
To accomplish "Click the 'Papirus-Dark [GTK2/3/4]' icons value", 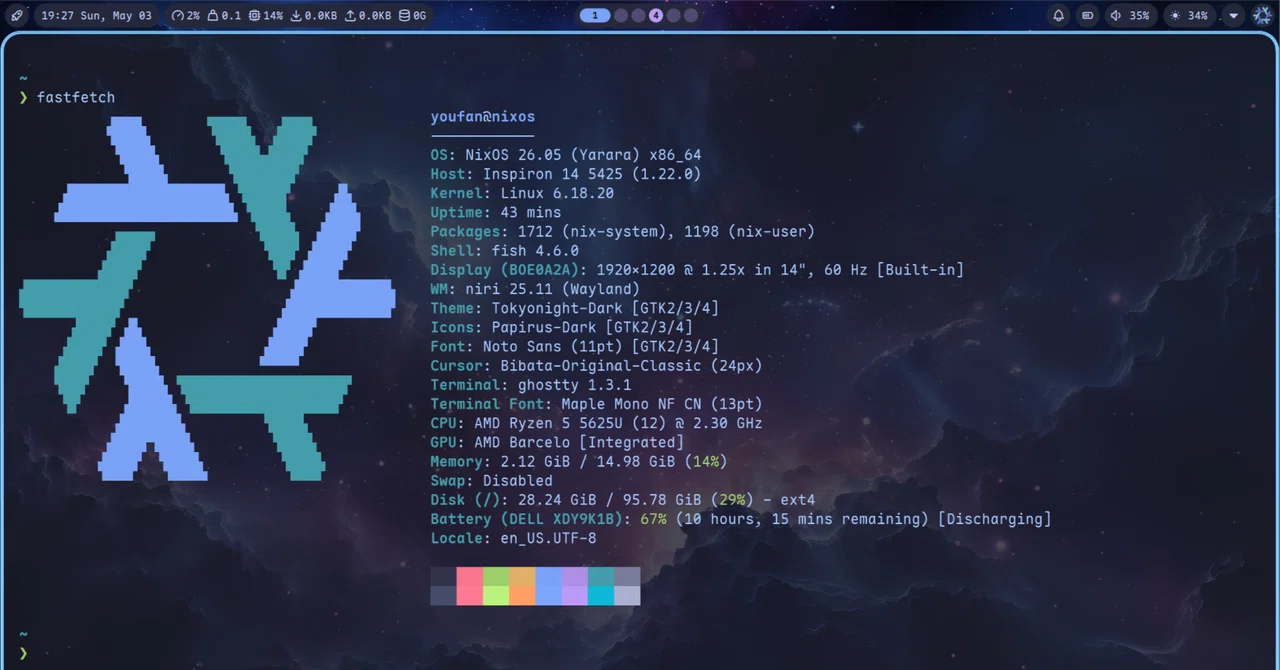I will [x=592, y=327].
